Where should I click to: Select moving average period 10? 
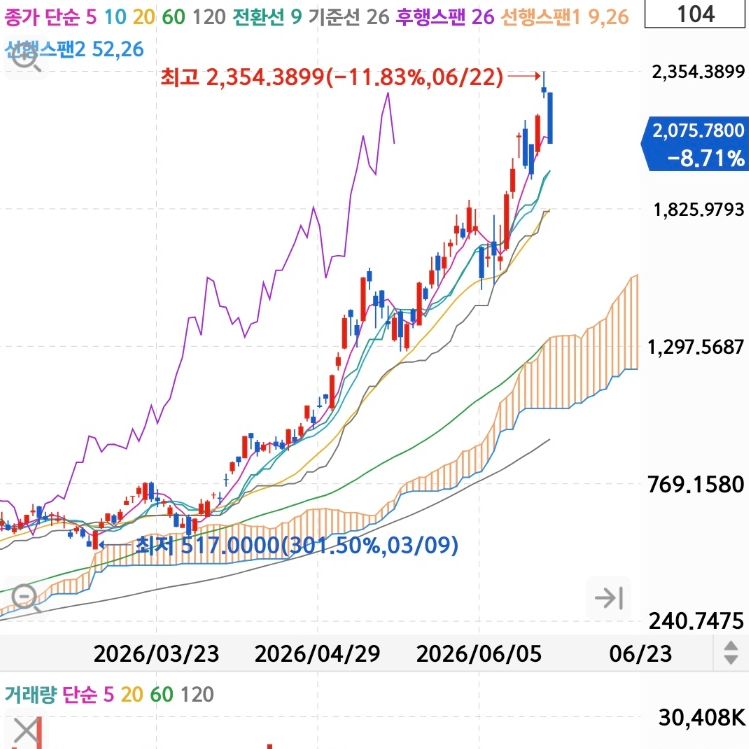[115, 17]
